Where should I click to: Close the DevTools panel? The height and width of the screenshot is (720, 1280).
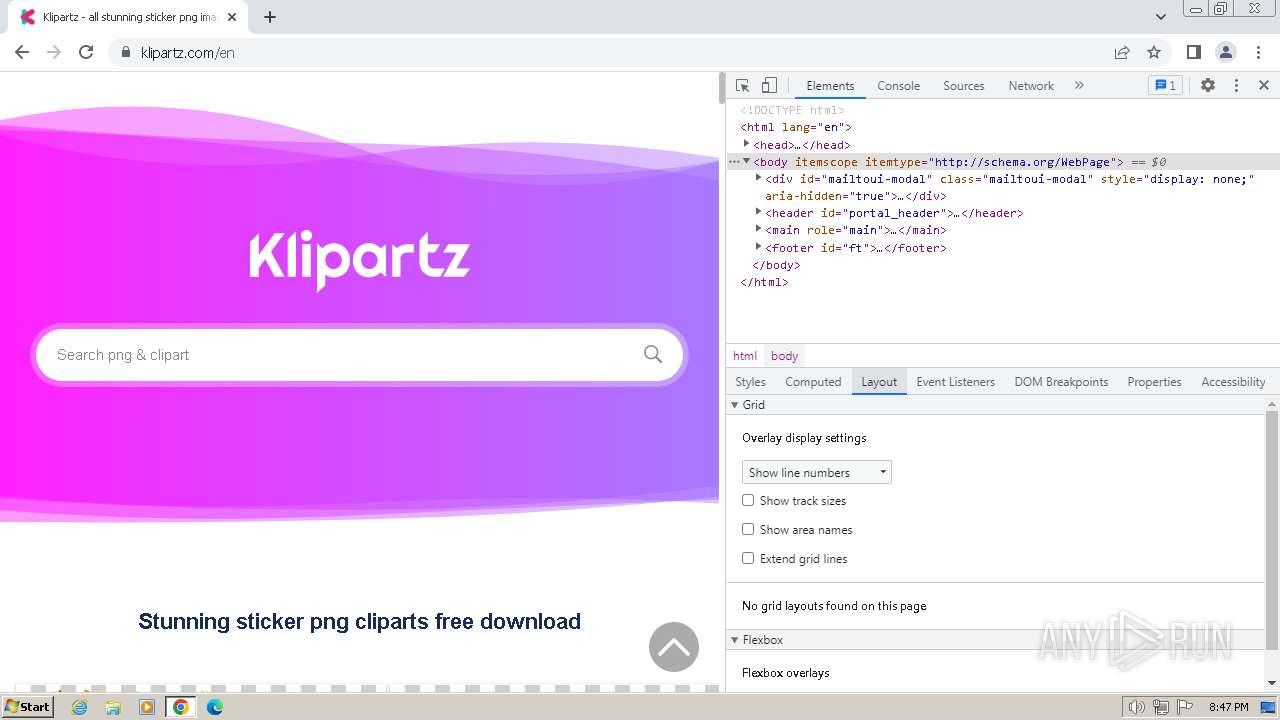pos(1264,86)
